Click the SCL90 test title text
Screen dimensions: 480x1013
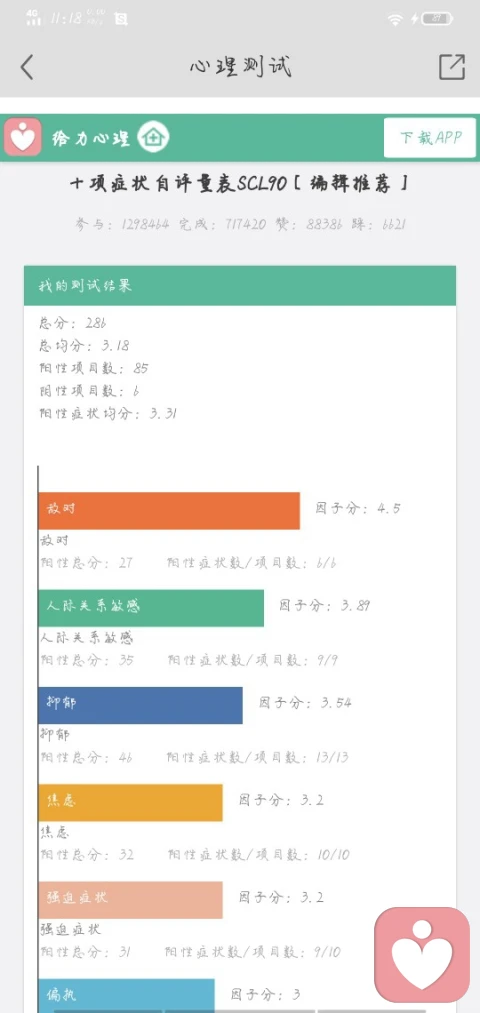tap(240, 183)
